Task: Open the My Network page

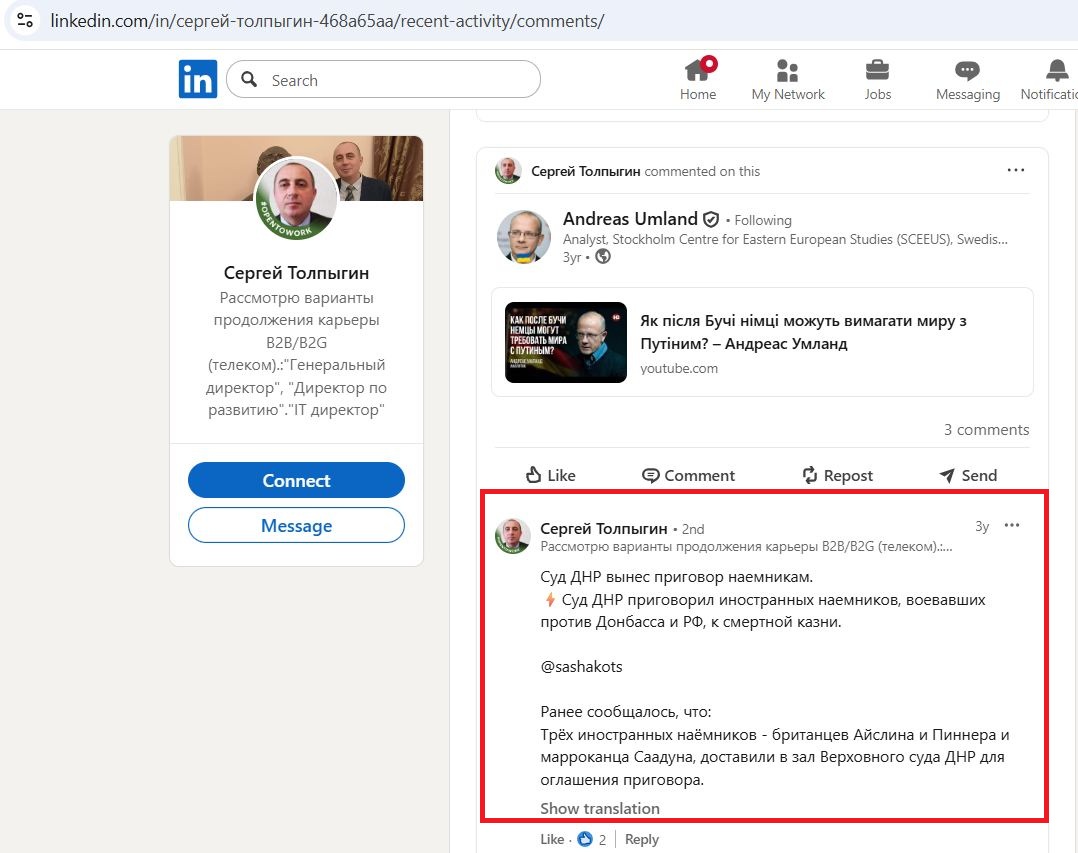Action: click(x=788, y=78)
